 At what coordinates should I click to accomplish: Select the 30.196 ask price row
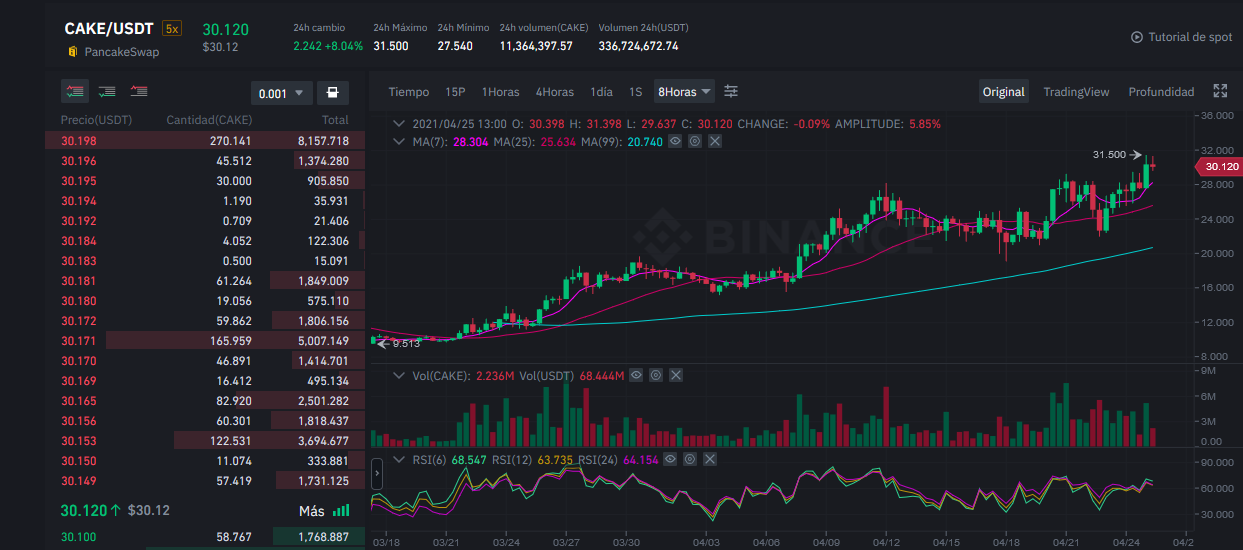(205, 161)
